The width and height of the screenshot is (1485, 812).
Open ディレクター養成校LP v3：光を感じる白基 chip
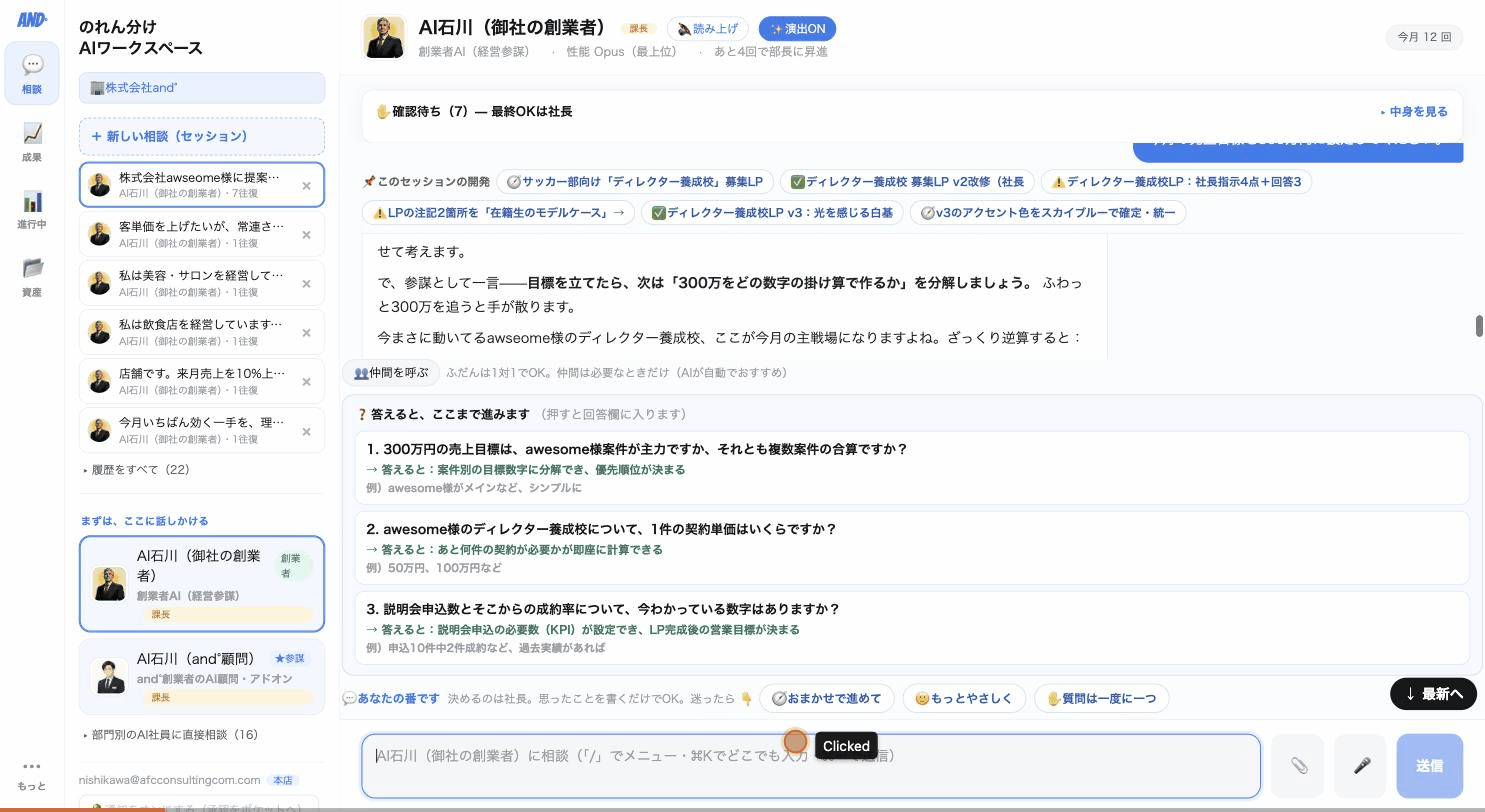pyautogui.click(x=772, y=213)
